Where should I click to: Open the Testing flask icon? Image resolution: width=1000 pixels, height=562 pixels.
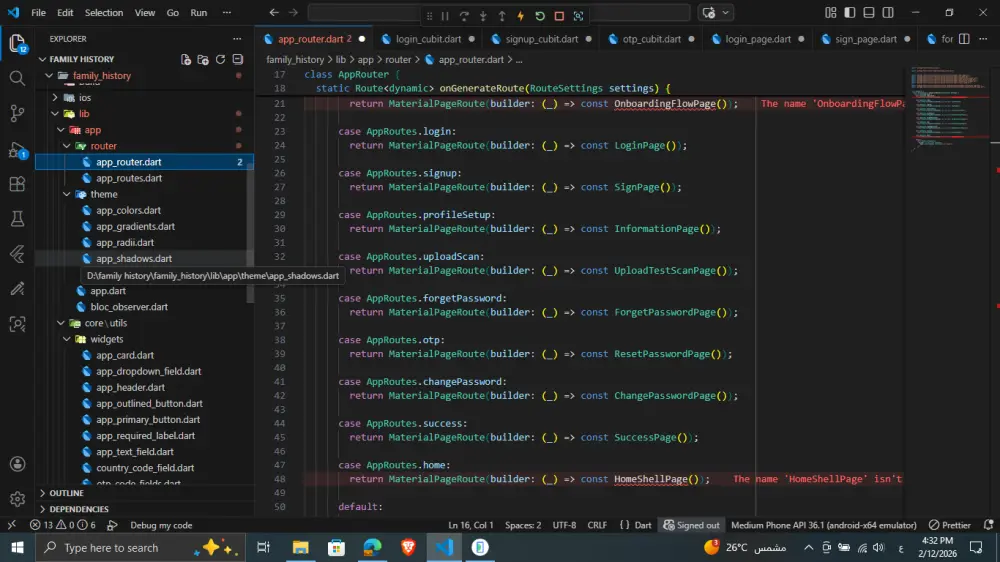click(x=17, y=219)
